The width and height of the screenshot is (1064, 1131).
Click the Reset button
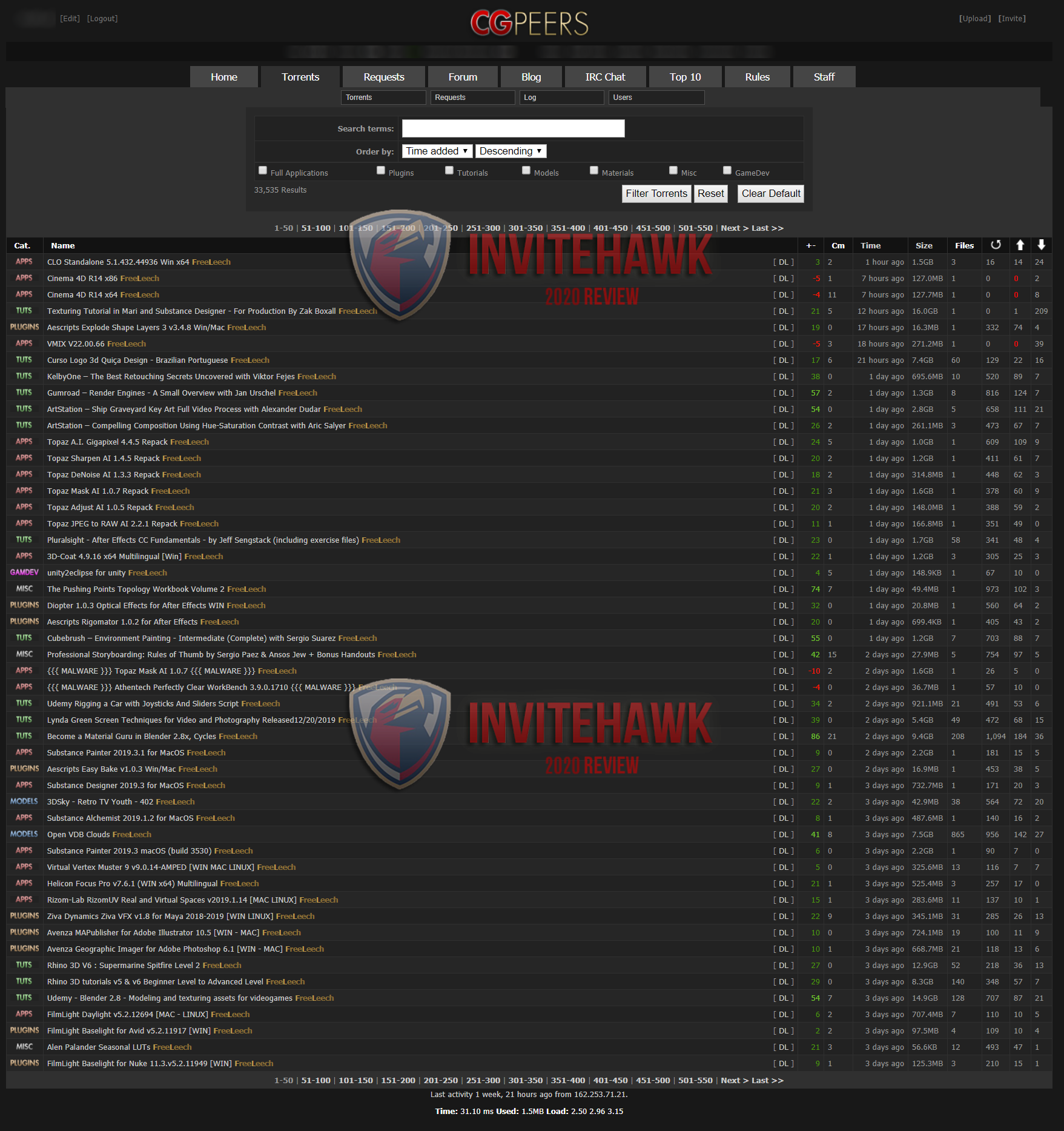click(710, 194)
